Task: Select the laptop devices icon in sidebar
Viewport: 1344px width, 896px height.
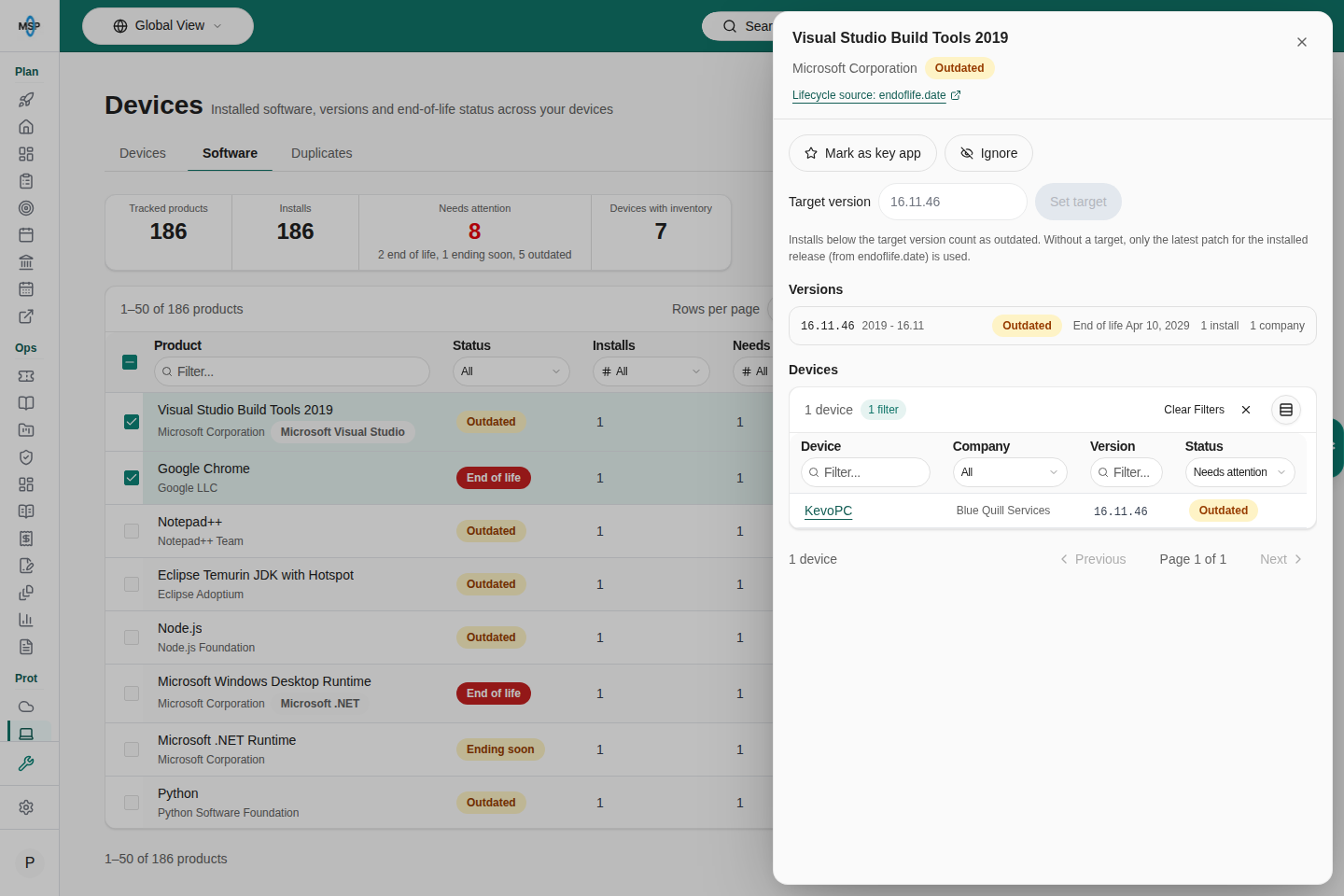Action: coord(26,734)
